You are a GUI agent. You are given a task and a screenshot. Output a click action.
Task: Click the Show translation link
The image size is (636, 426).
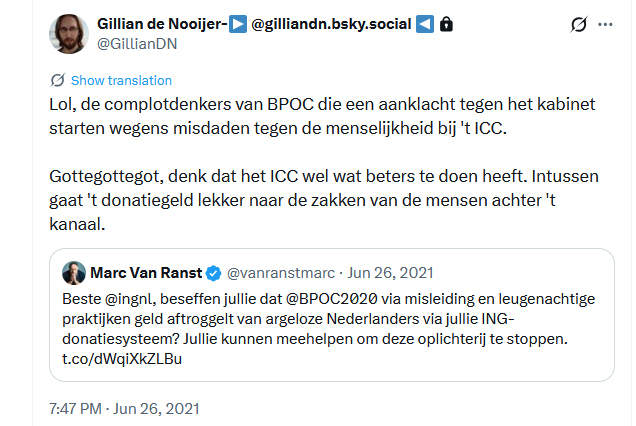(121, 80)
